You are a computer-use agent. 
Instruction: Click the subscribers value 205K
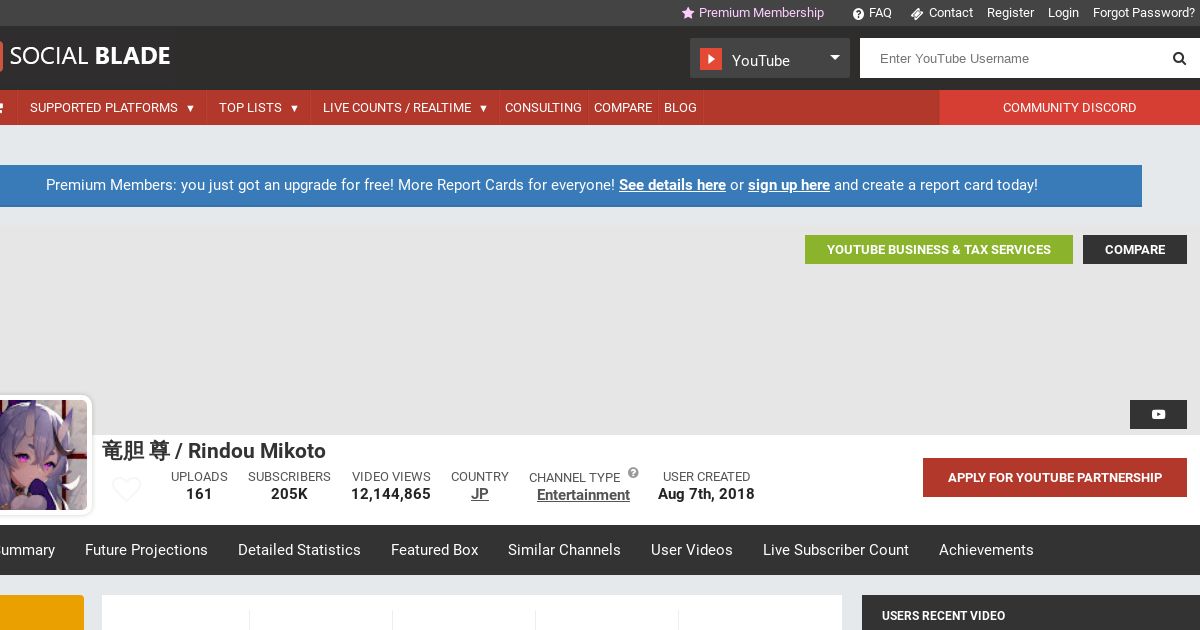click(x=289, y=494)
